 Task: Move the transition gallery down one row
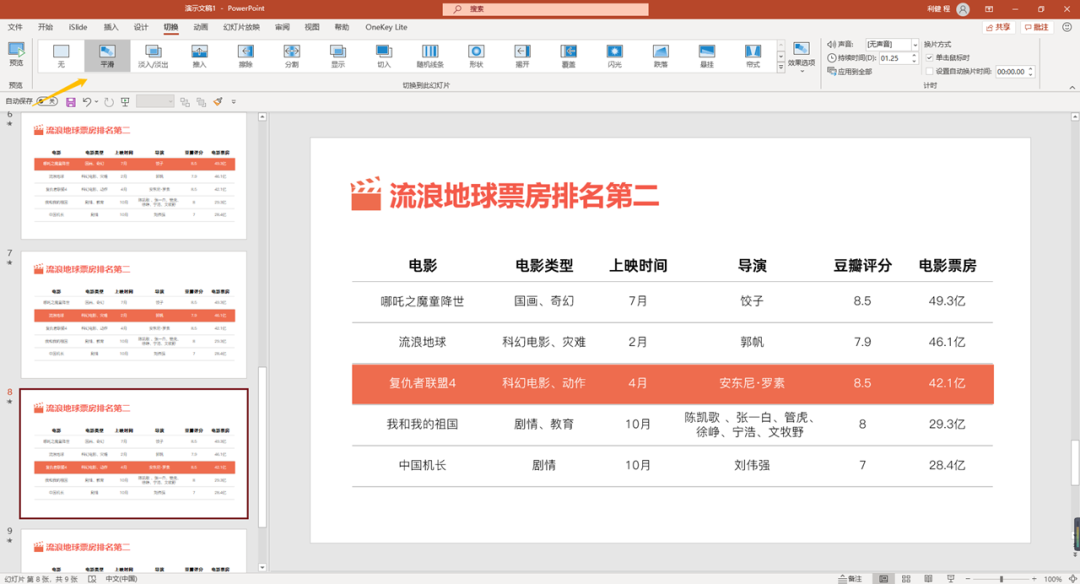[780, 56]
